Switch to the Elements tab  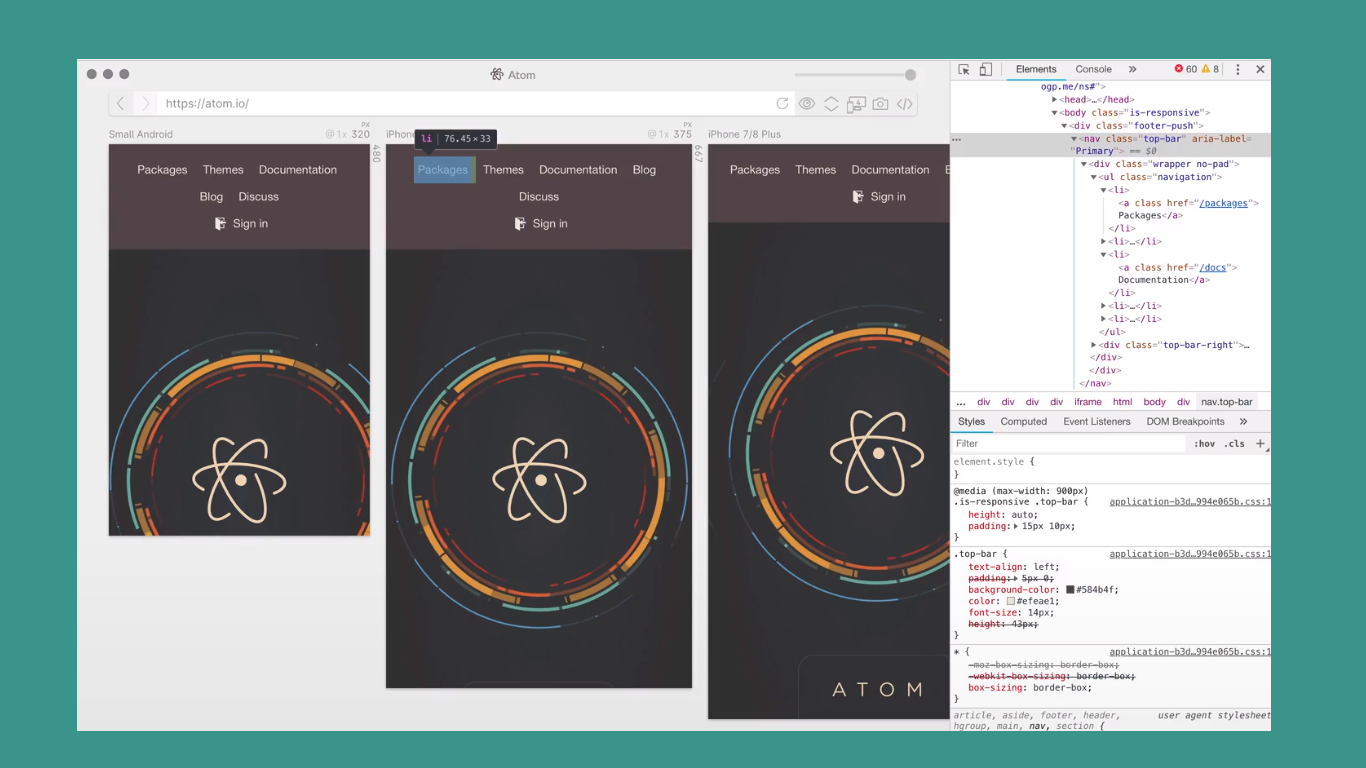click(1036, 70)
